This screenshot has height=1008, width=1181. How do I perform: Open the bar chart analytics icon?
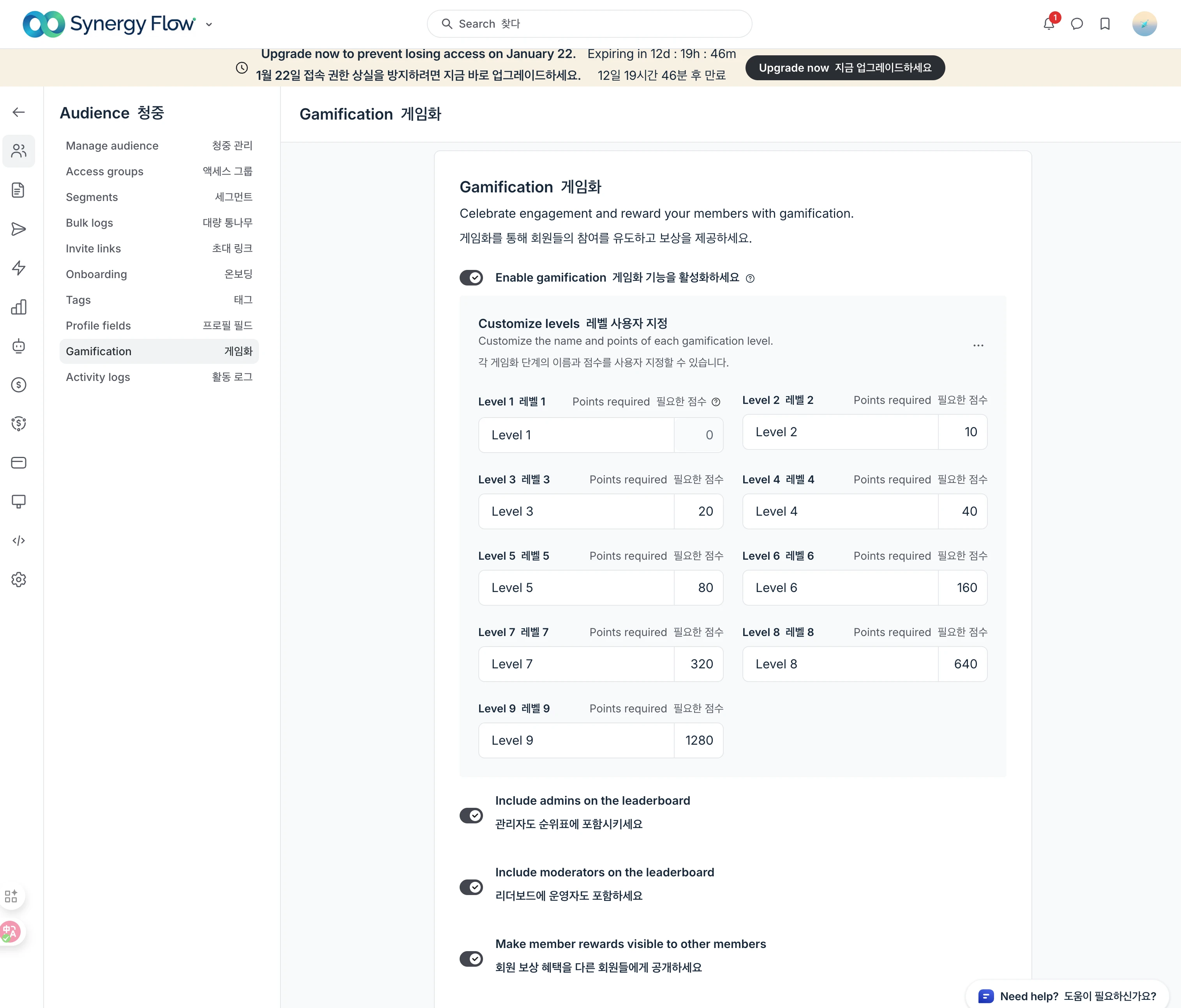(x=19, y=307)
